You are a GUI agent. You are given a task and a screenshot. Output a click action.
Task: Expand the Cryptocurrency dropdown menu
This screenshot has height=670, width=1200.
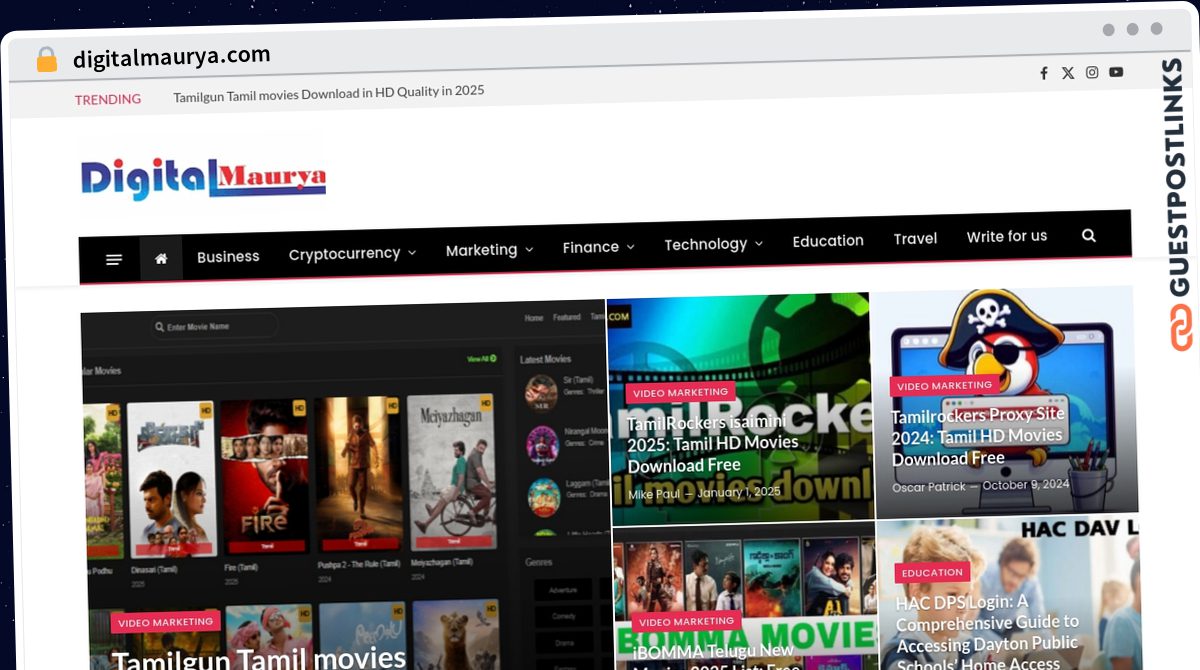pos(352,253)
